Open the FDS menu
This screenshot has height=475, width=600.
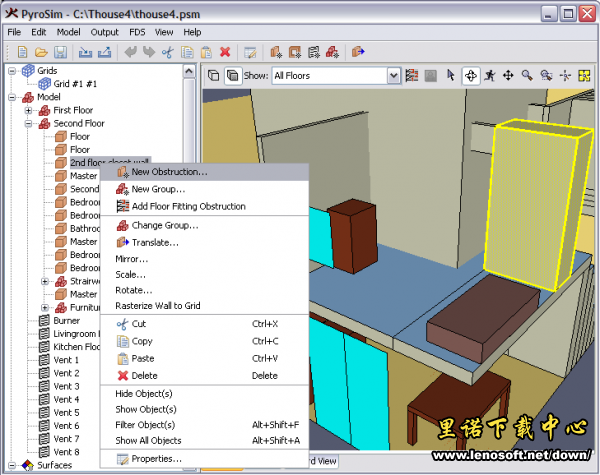point(137,32)
